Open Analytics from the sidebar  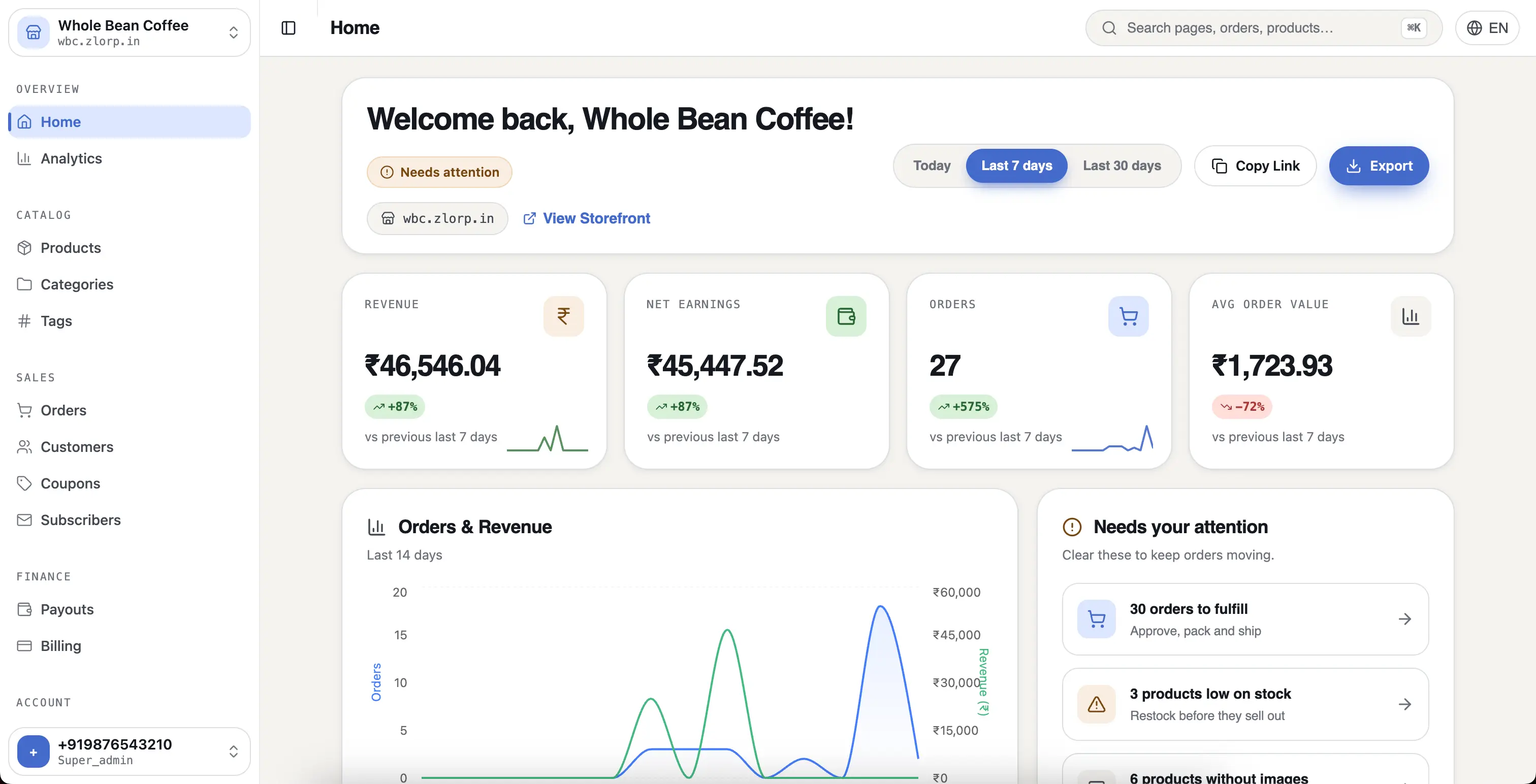pyautogui.click(x=130, y=158)
